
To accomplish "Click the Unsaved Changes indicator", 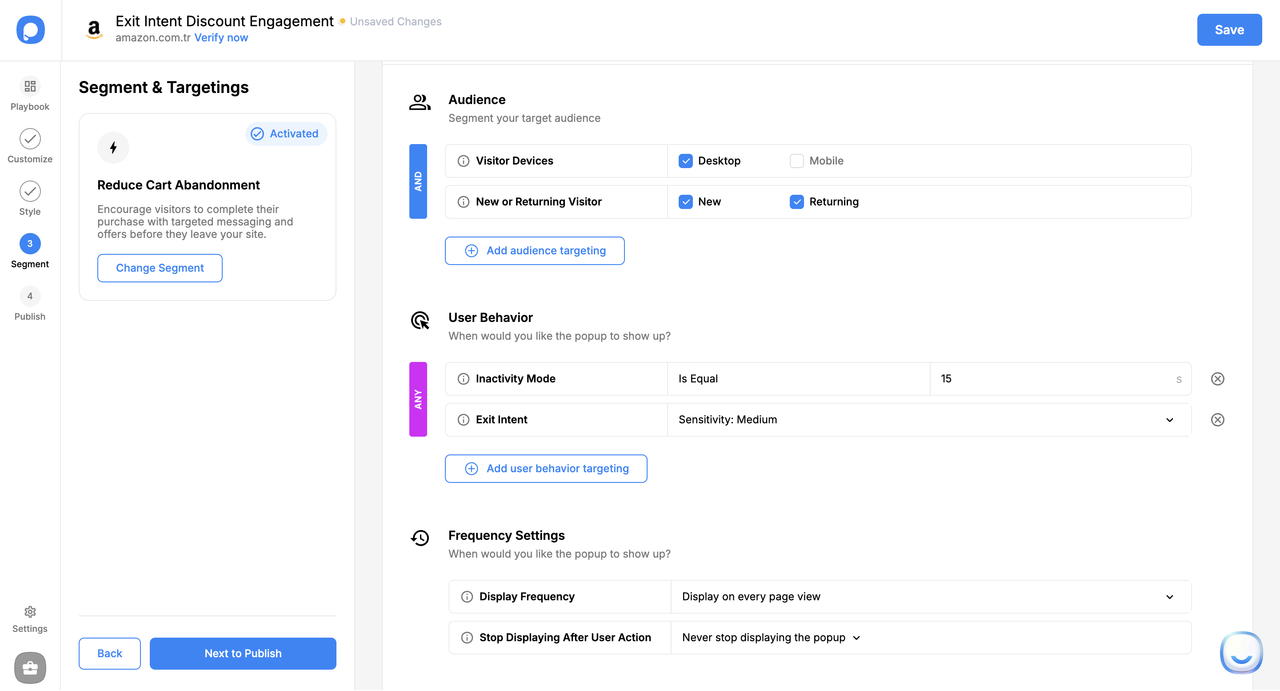I will pyautogui.click(x=390, y=21).
